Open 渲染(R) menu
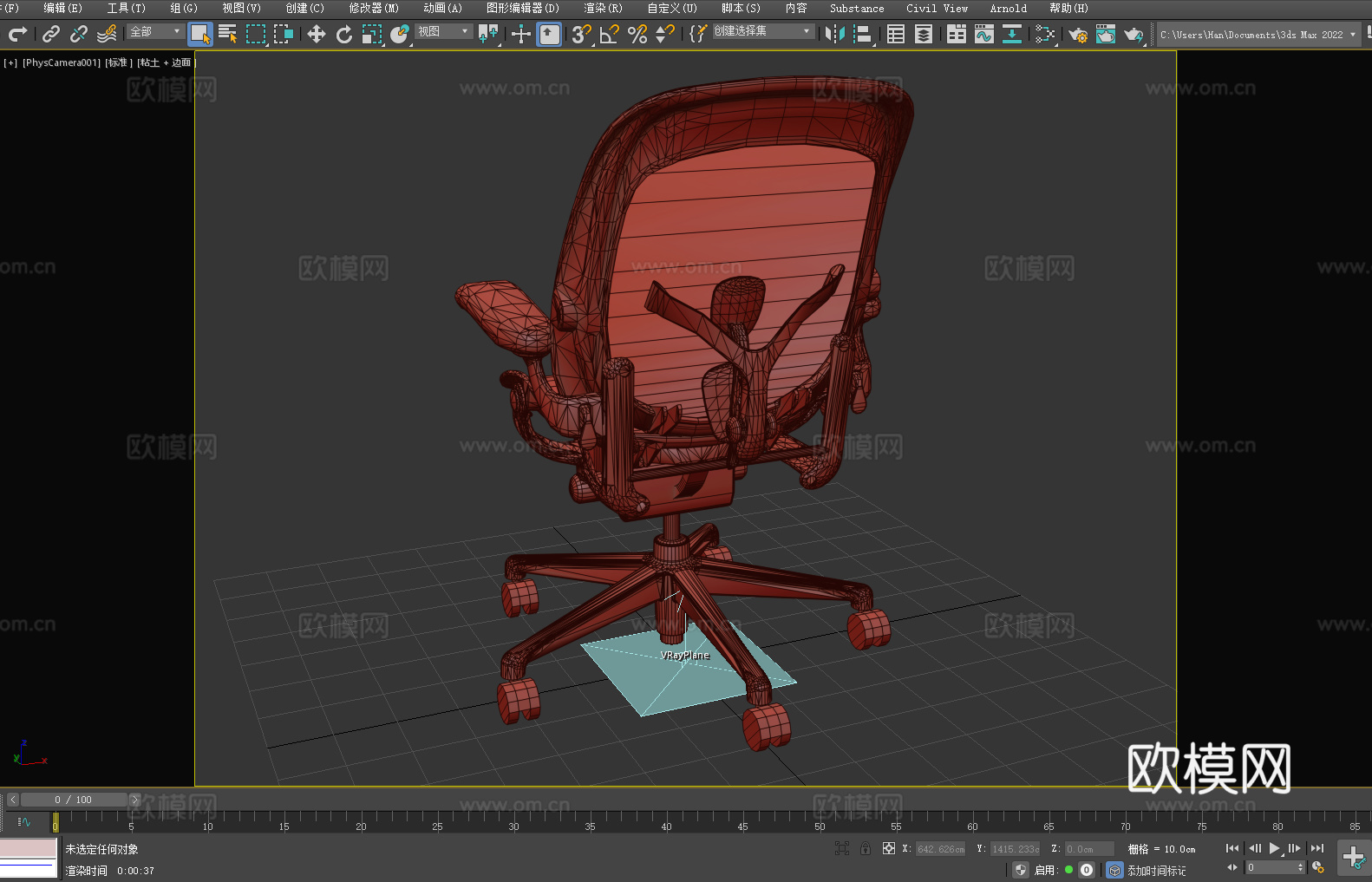The height and width of the screenshot is (882, 1372). coord(604,8)
